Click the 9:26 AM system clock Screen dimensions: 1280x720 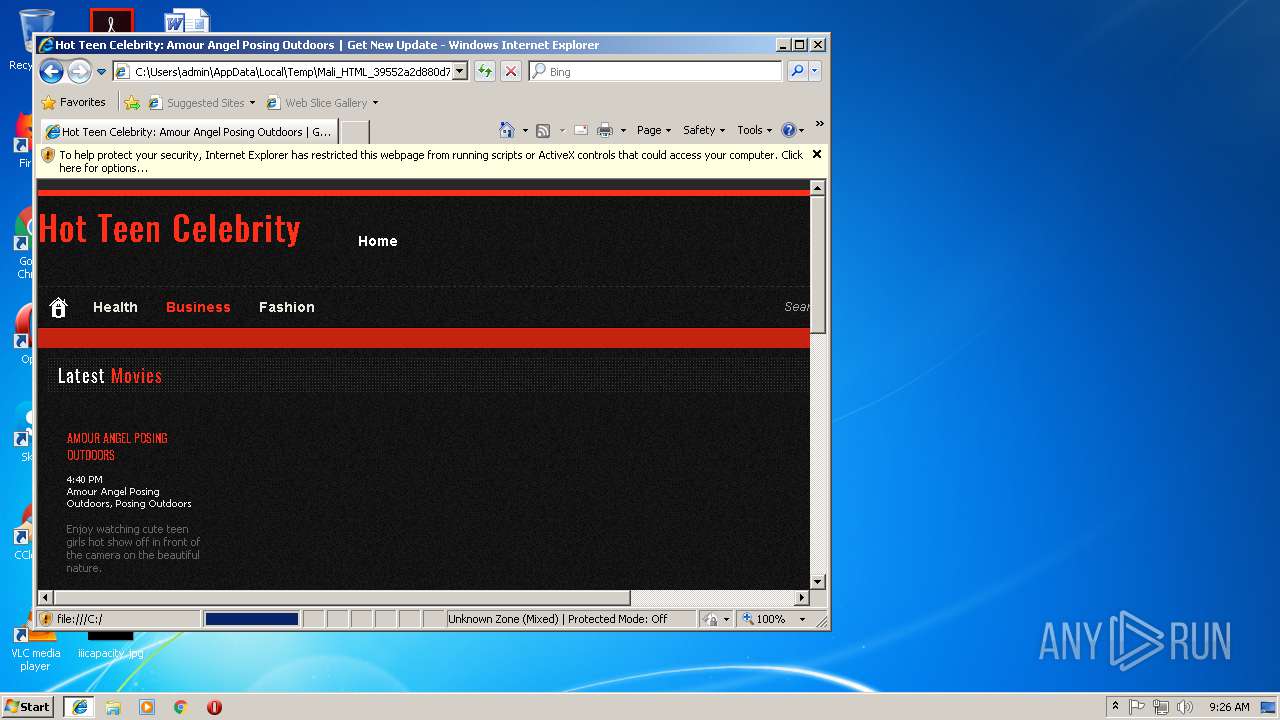pos(1229,706)
